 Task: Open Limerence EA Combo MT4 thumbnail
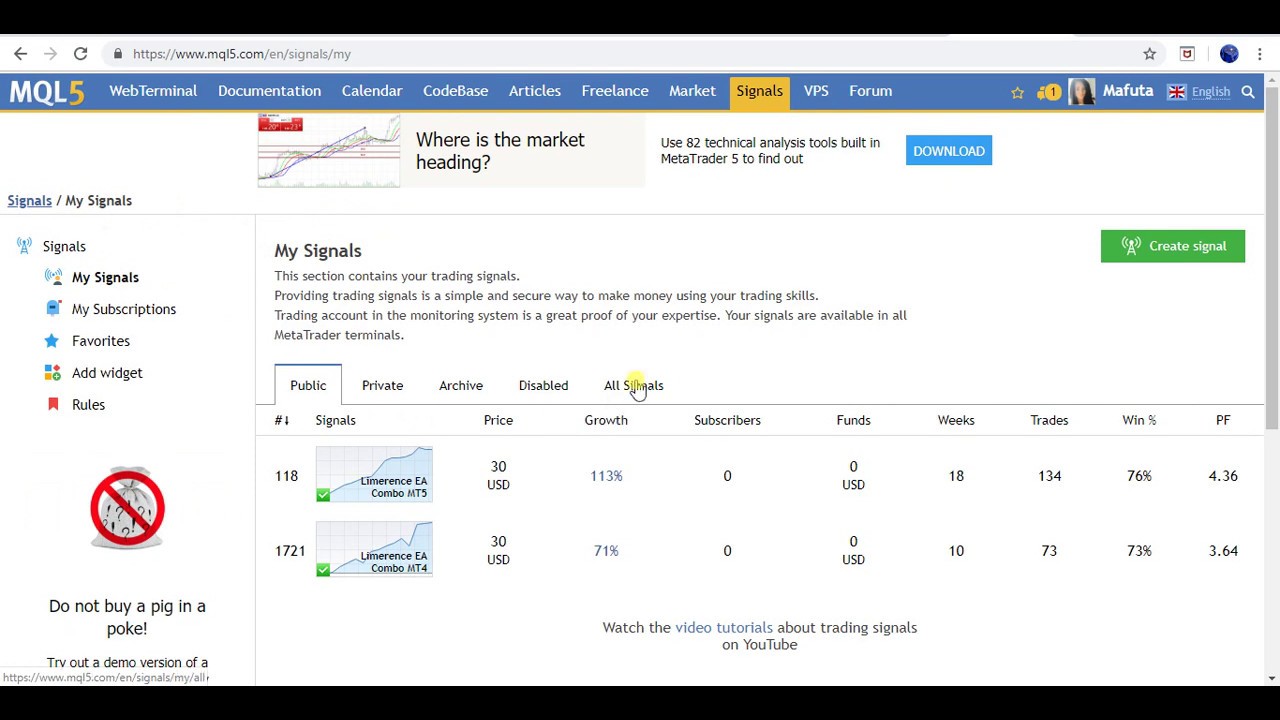[374, 549]
